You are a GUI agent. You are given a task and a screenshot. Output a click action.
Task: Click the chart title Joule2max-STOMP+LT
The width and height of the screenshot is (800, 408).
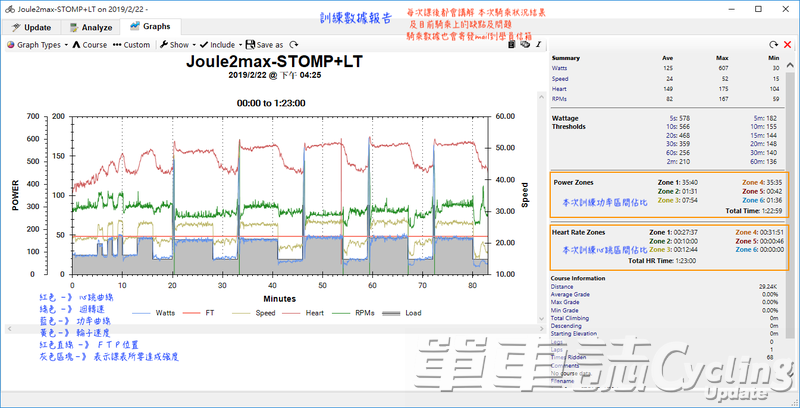[x=274, y=62]
